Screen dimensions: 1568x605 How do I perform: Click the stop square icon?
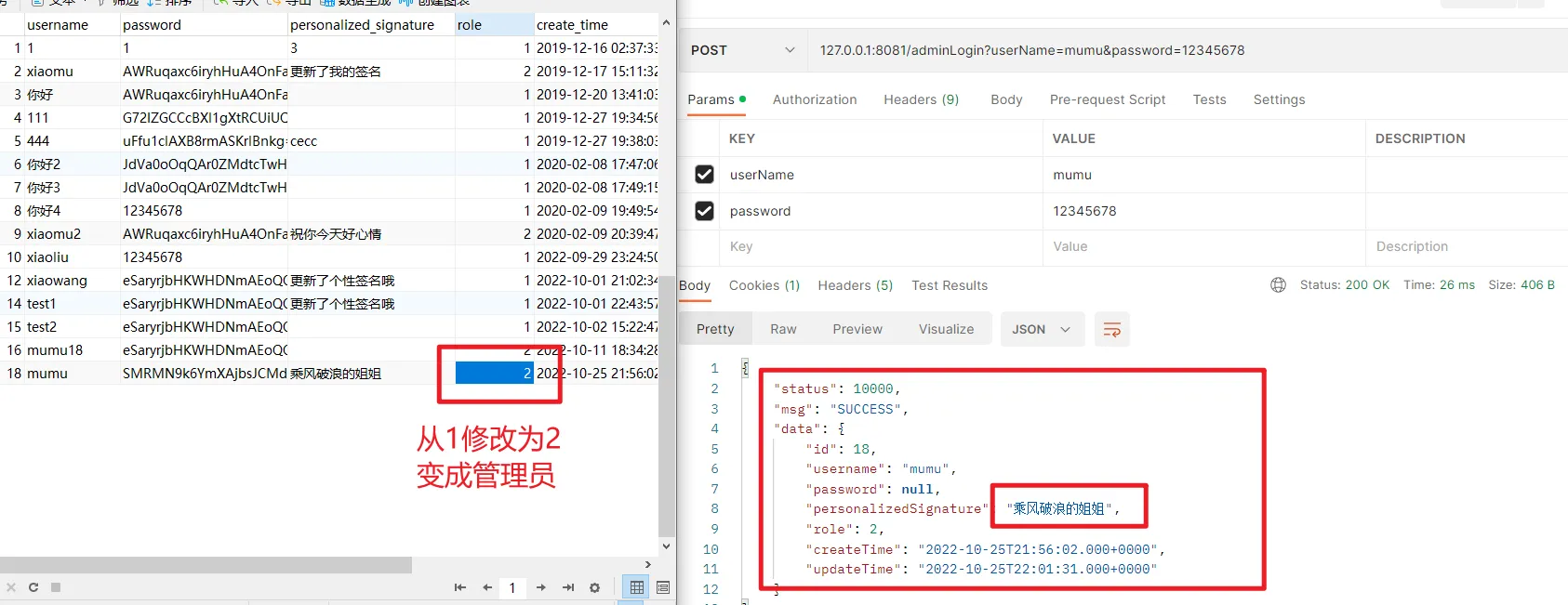point(56,587)
